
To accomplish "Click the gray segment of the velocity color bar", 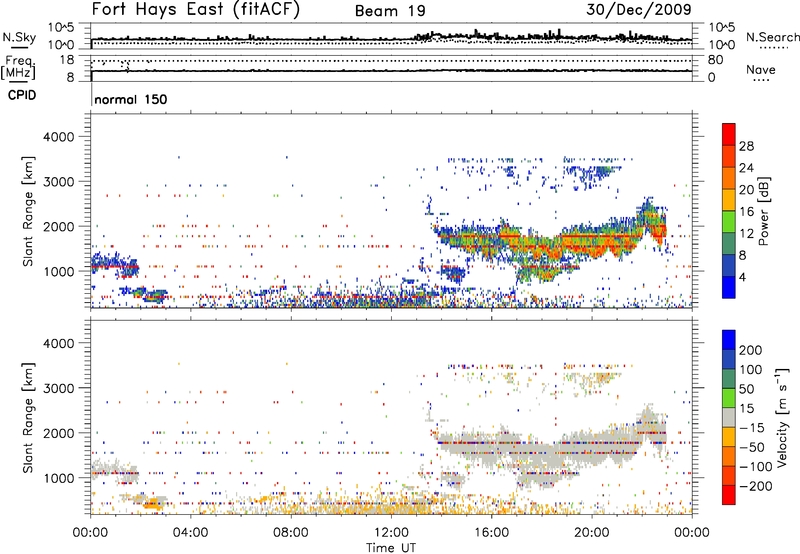I will (x=729, y=417).
